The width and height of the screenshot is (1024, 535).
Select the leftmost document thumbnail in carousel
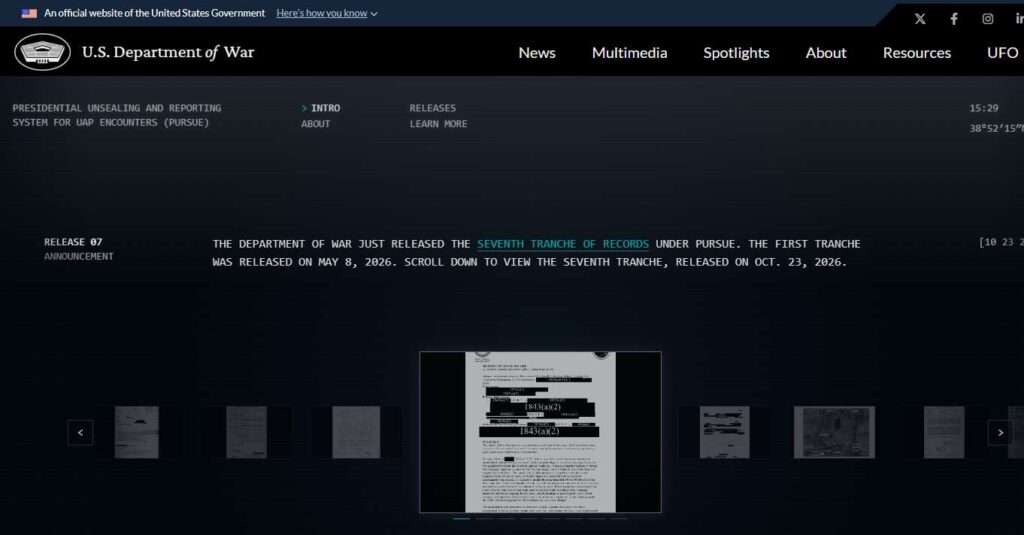click(136, 432)
